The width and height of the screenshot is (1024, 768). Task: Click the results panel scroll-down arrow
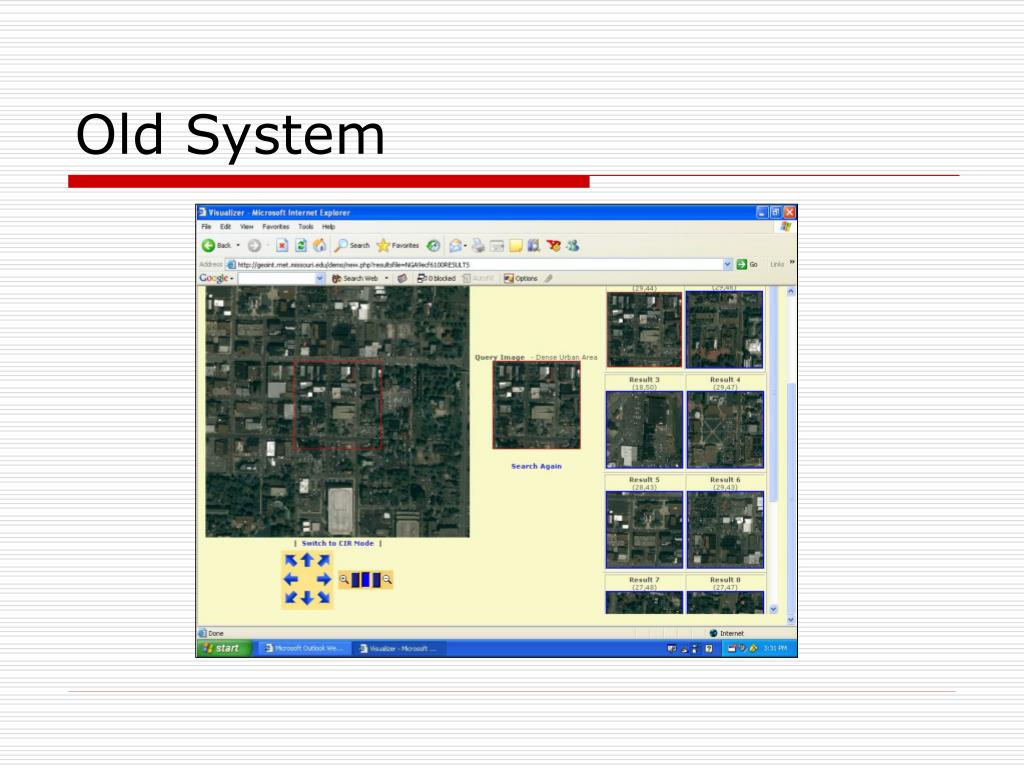773,609
